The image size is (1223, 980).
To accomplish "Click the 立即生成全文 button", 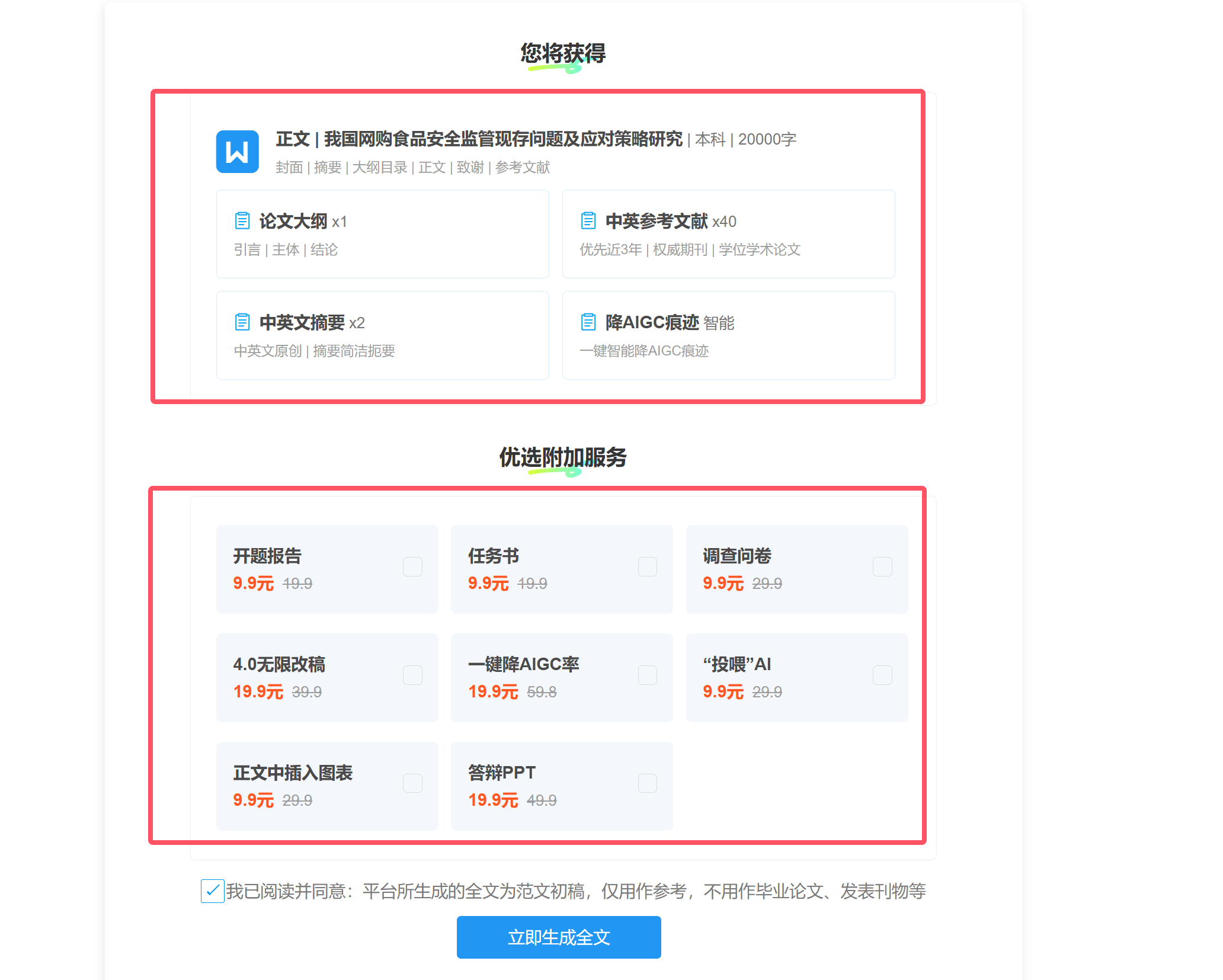I will click(x=558, y=937).
